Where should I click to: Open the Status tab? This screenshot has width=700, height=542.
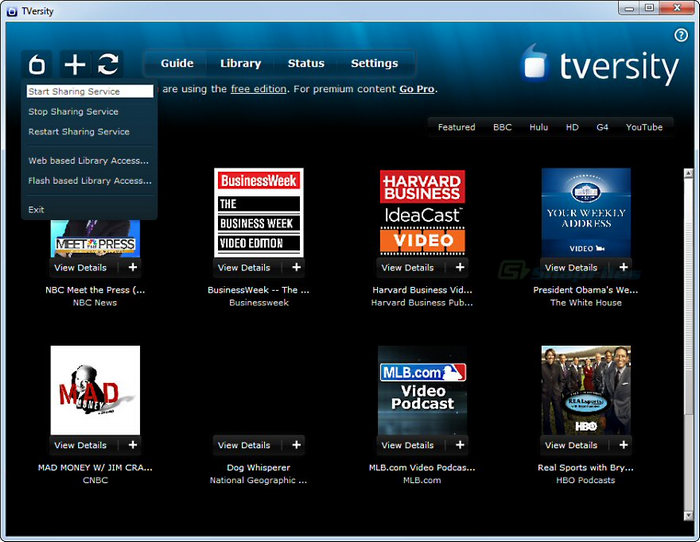point(306,63)
